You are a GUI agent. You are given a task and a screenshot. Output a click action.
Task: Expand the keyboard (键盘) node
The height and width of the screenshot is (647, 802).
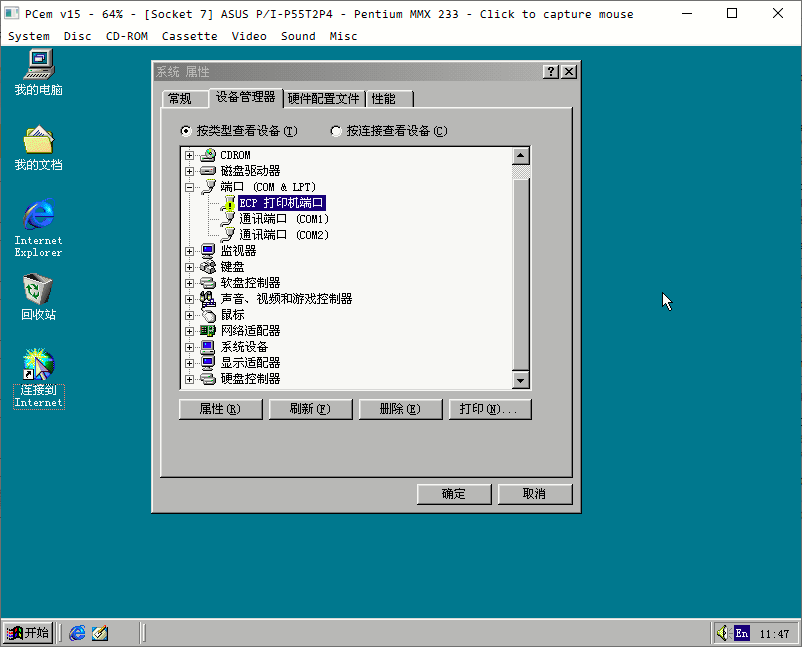[x=189, y=267]
